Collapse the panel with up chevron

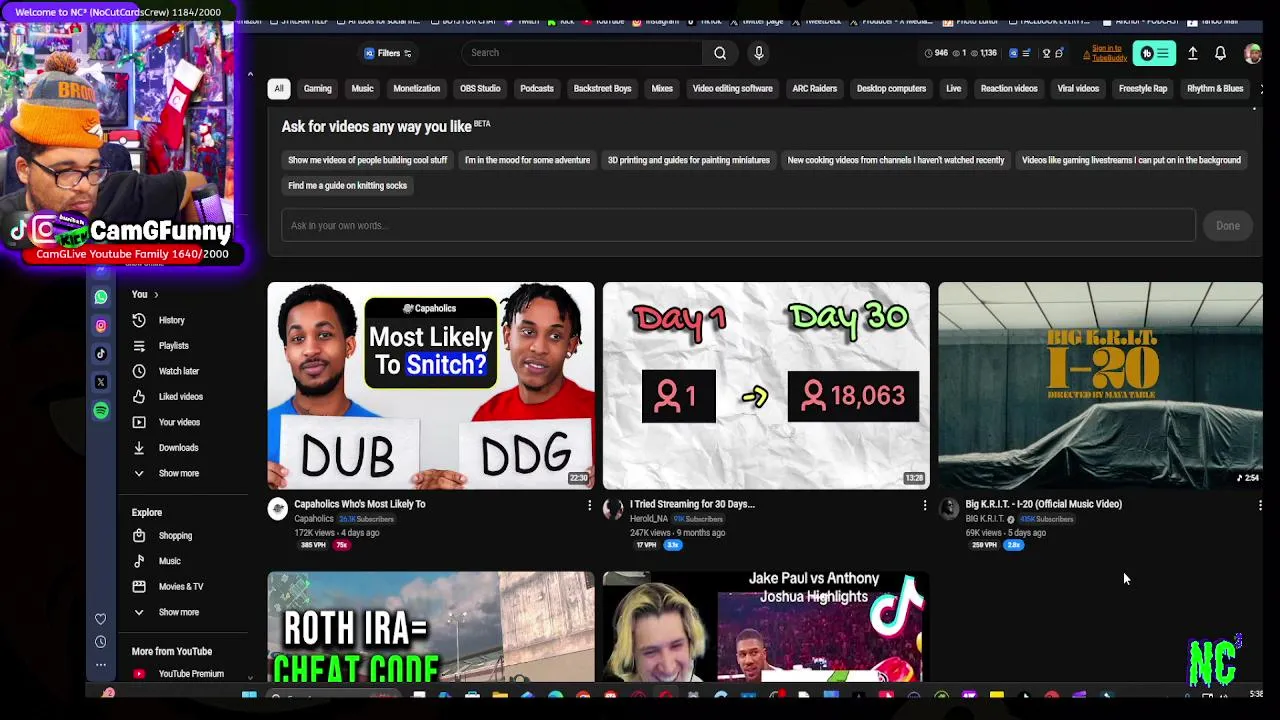pyautogui.click(x=250, y=74)
